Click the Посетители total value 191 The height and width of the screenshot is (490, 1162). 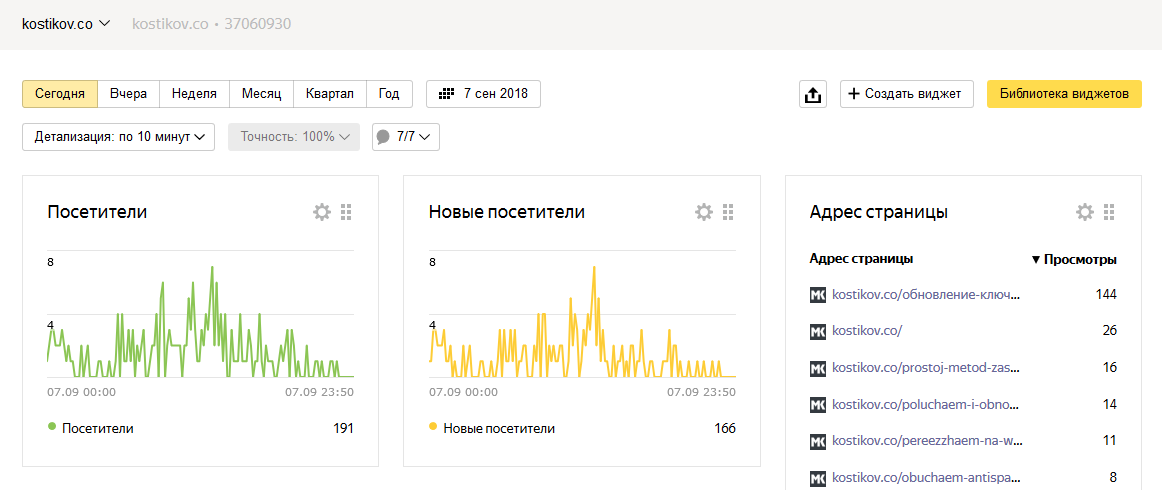tap(342, 428)
